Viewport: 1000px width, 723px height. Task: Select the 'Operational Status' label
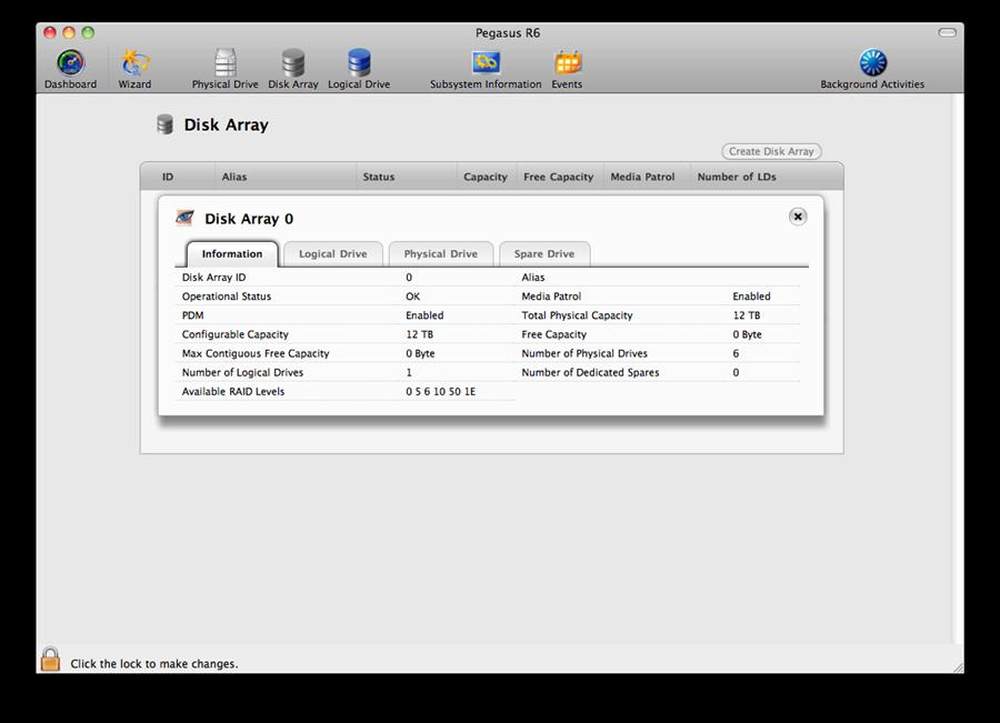click(226, 296)
